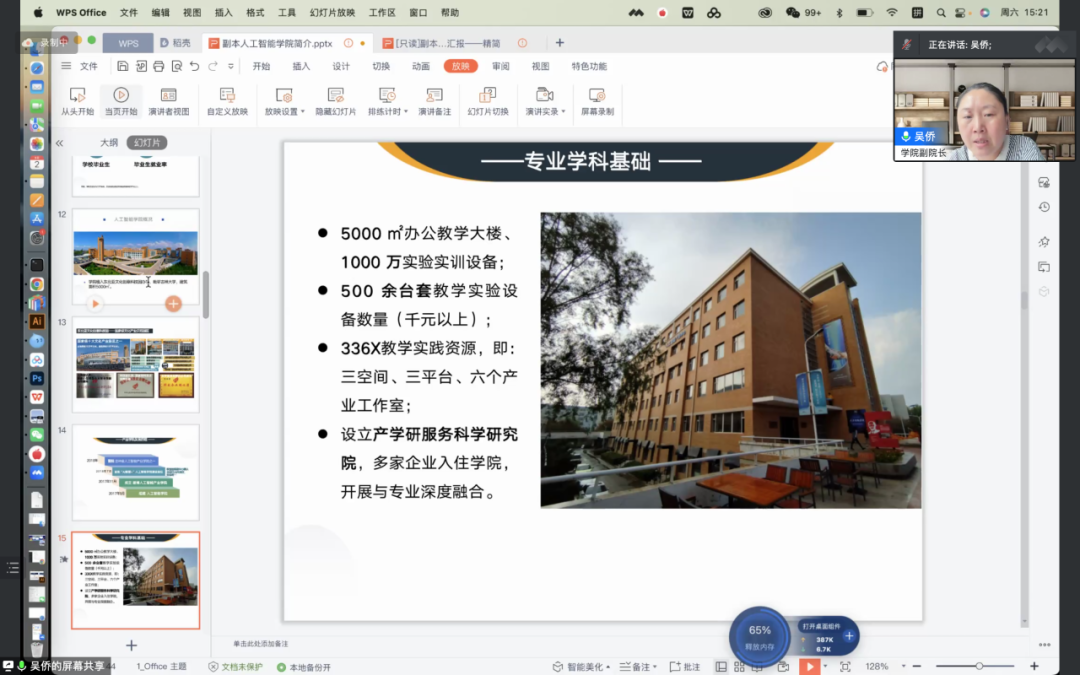Switch to the 切换 ribbon tab
Image resolution: width=1080 pixels, height=675 pixels.
coord(381,66)
